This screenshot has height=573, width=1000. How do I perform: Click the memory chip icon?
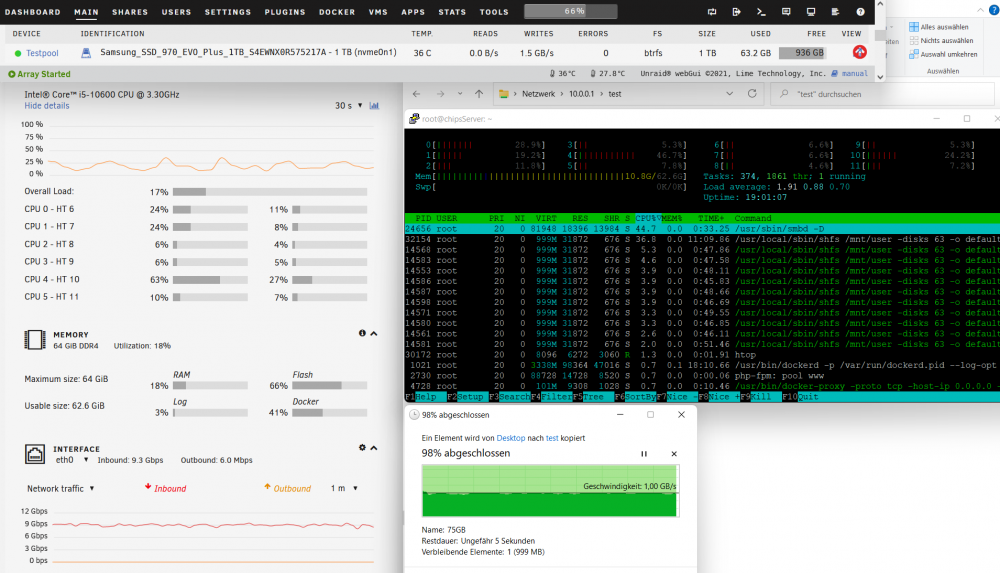point(34,339)
